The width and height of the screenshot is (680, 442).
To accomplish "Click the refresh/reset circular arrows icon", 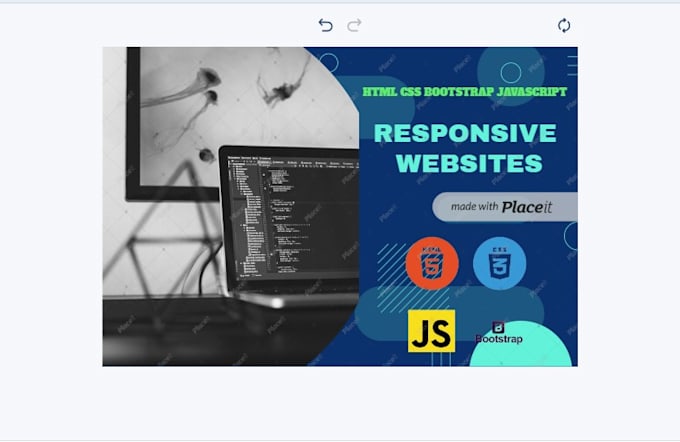I will (x=564, y=25).
